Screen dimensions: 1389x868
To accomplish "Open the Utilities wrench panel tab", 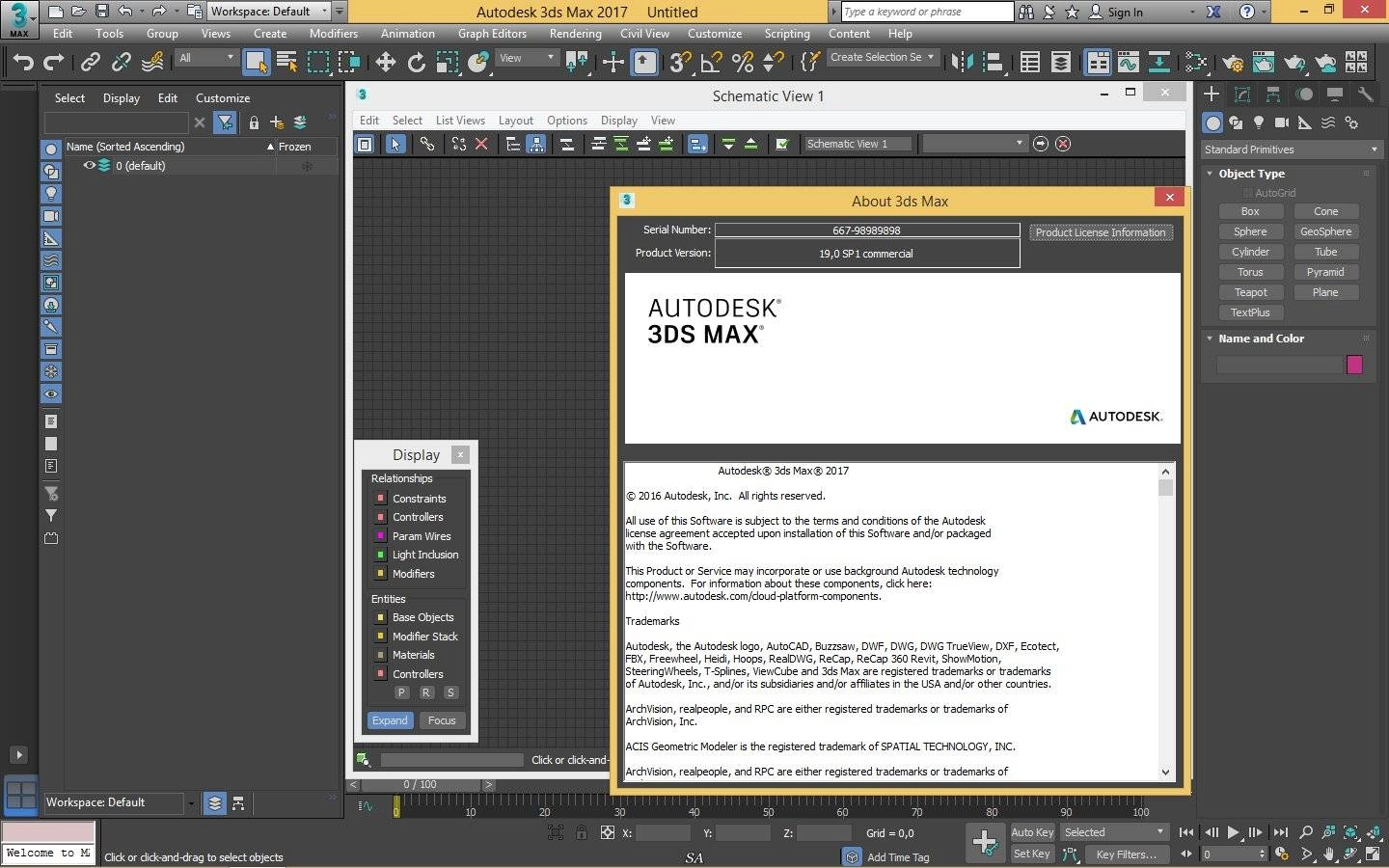I will pyautogui.click(x=1365, y=95).
